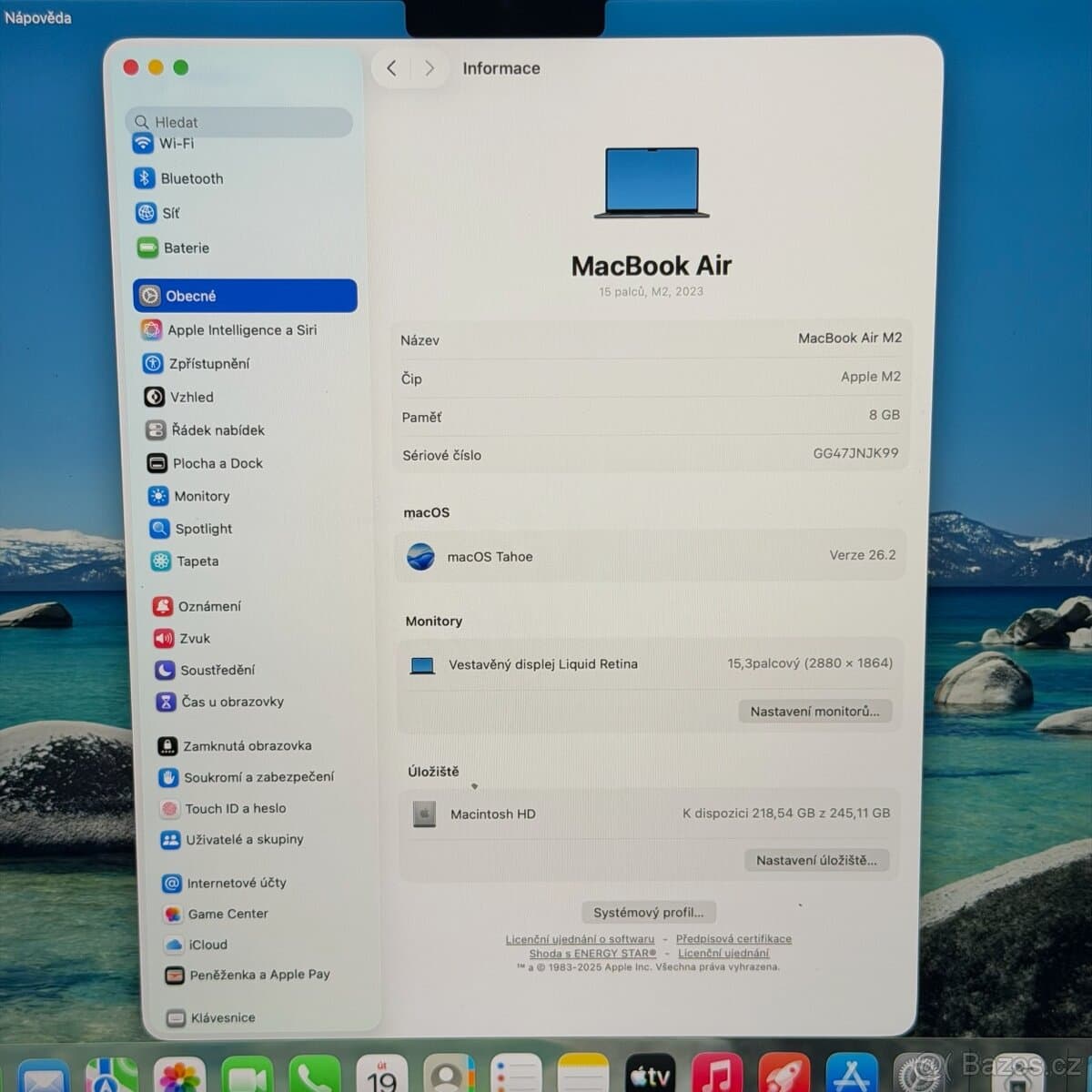The width and height of the screenshot is (1092, 1092).
Task: Open the Shoda s ENERGY STAR link
Action: coord(592,954)
